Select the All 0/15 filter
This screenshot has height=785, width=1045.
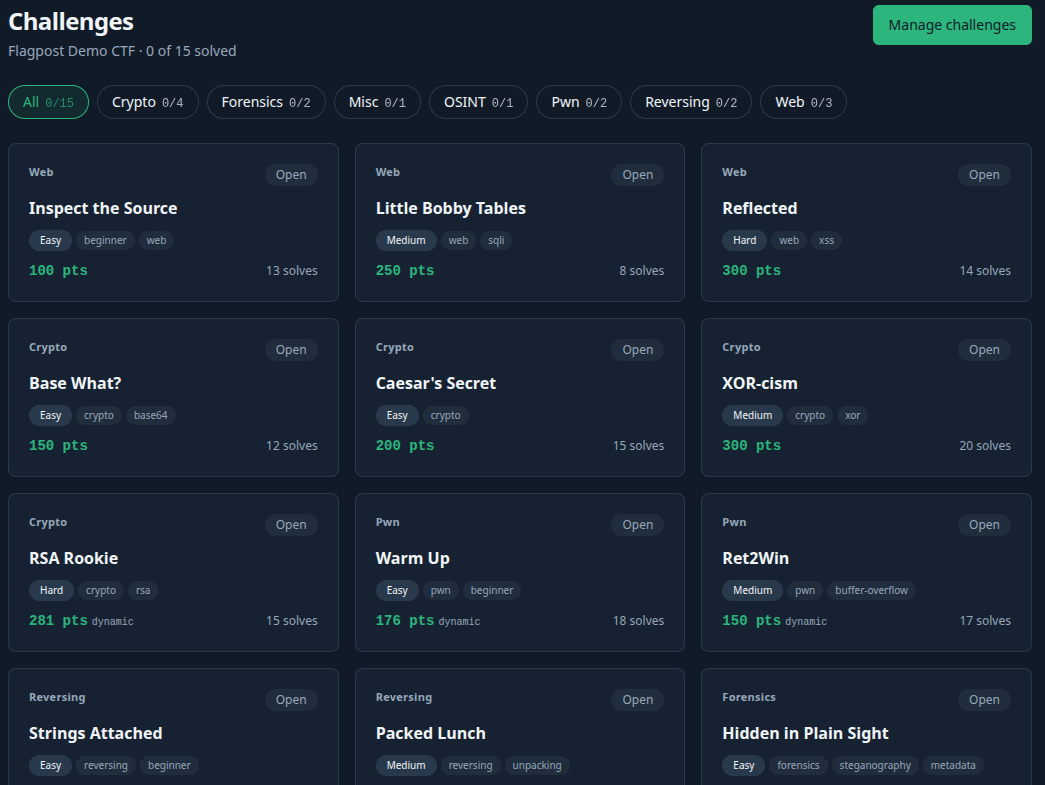pos(48,102)
